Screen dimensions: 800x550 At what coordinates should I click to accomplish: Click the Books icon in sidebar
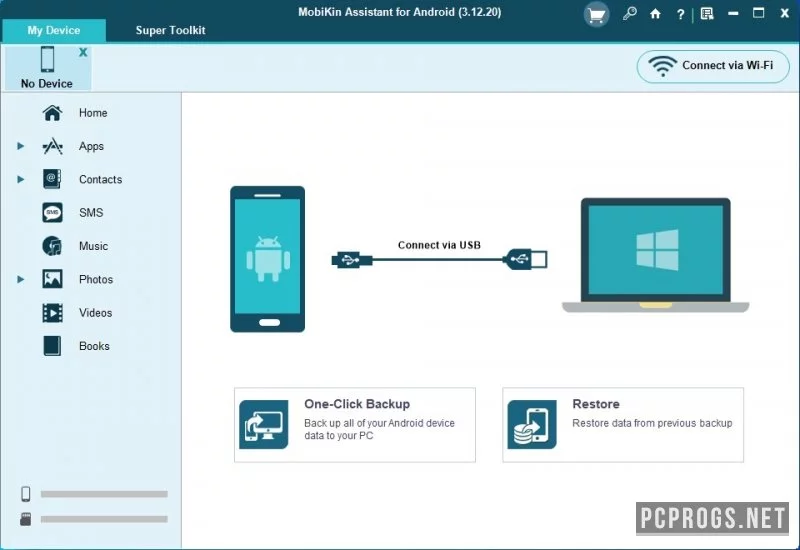[52, 346]
